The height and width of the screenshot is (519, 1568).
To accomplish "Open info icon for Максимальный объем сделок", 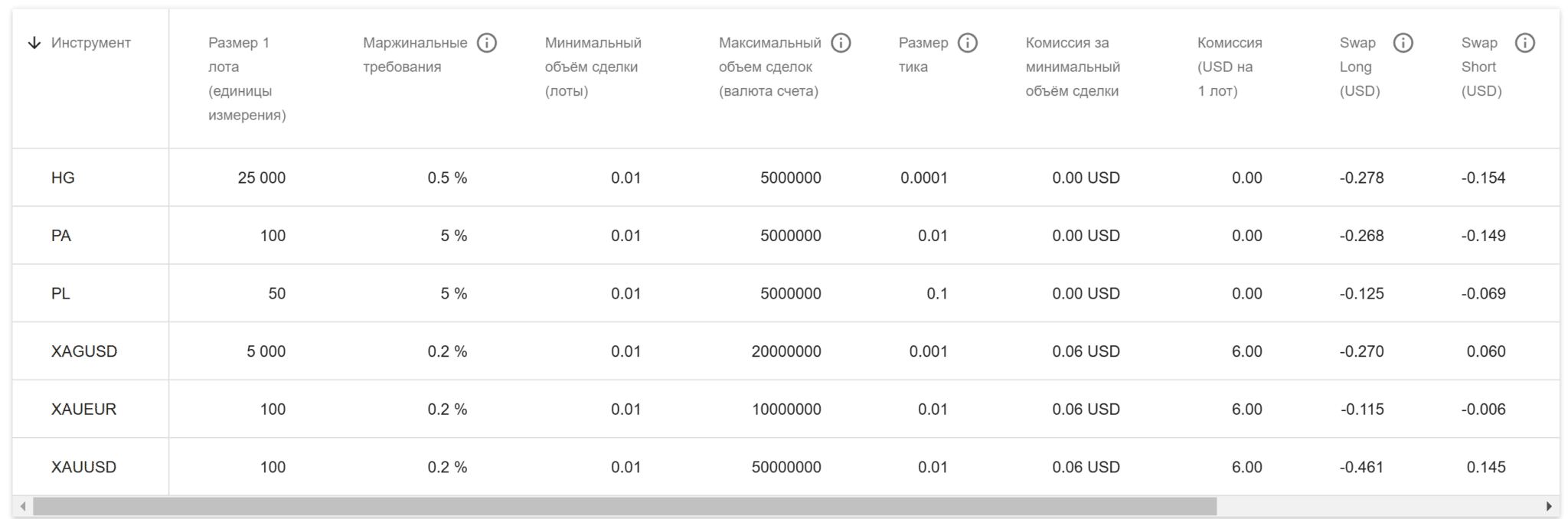I will pyautogui.click(x=841, y=43).
